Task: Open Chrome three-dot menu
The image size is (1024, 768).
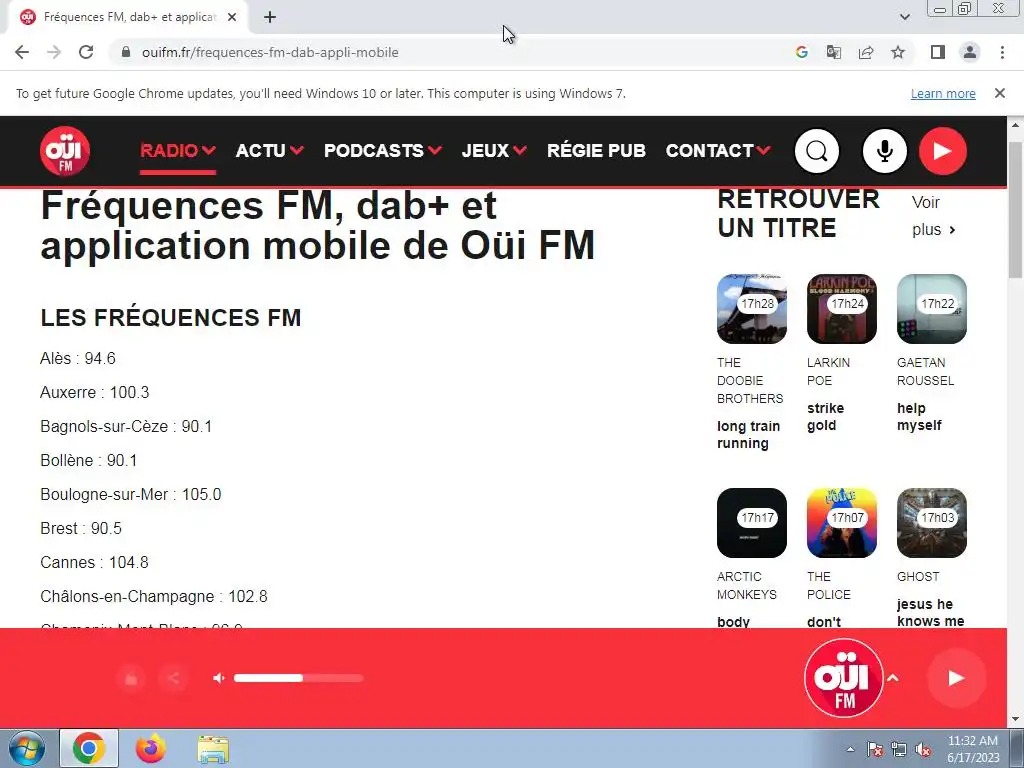Action: click(x=1002, y=52)
